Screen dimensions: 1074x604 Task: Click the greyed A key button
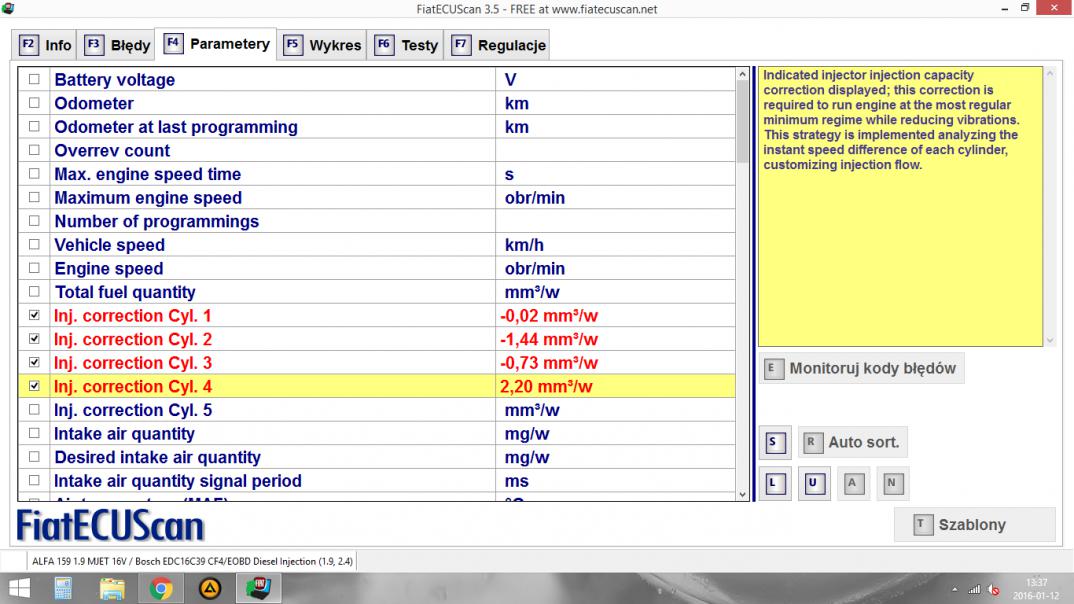(853, 483)
